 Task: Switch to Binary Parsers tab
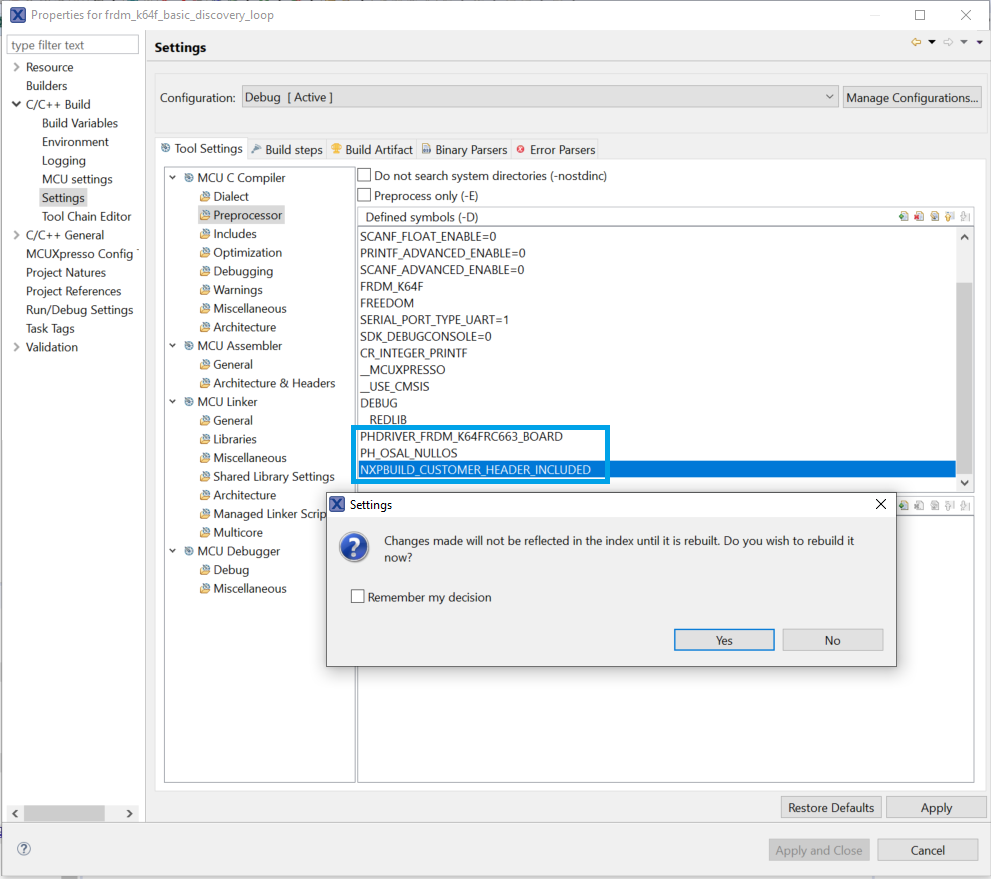(465, 150)
